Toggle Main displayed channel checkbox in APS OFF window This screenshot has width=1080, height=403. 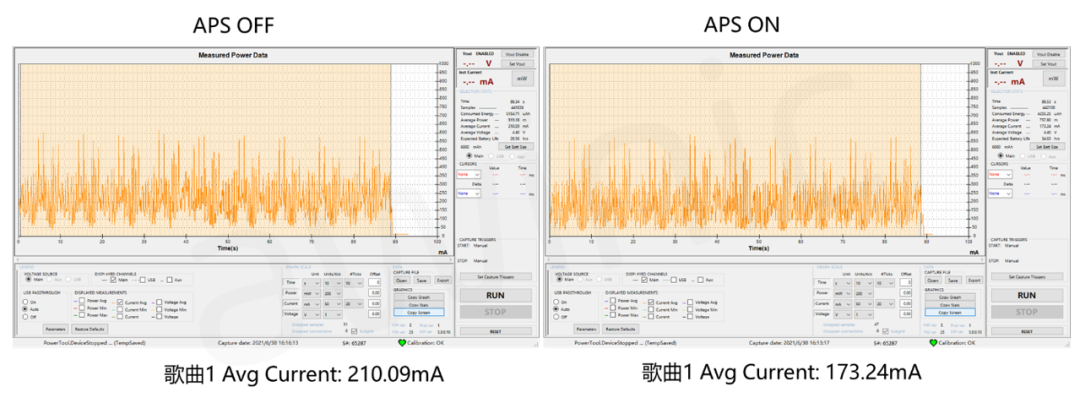pyautogui.click(x=113, y=280)
